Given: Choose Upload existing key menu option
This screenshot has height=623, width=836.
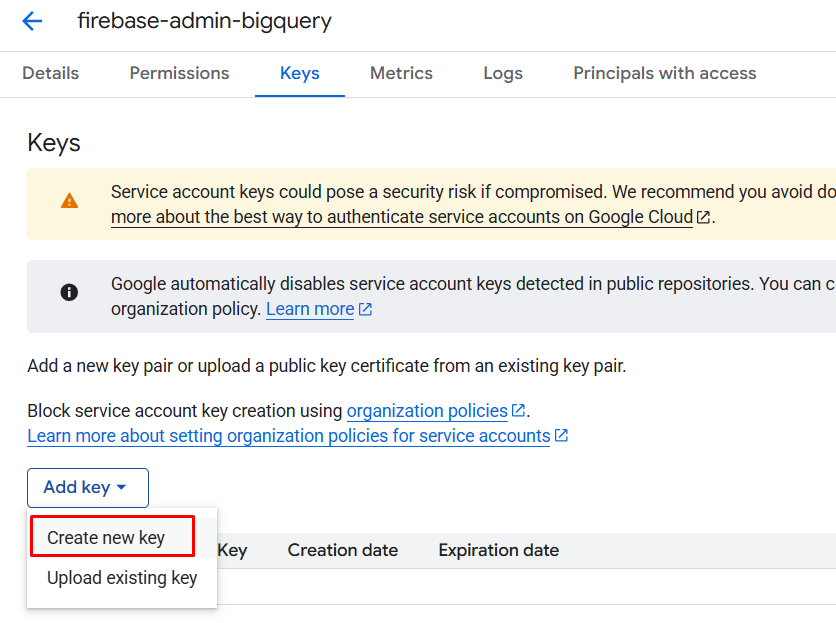Looking at the screenshot, I should point(122,578).
